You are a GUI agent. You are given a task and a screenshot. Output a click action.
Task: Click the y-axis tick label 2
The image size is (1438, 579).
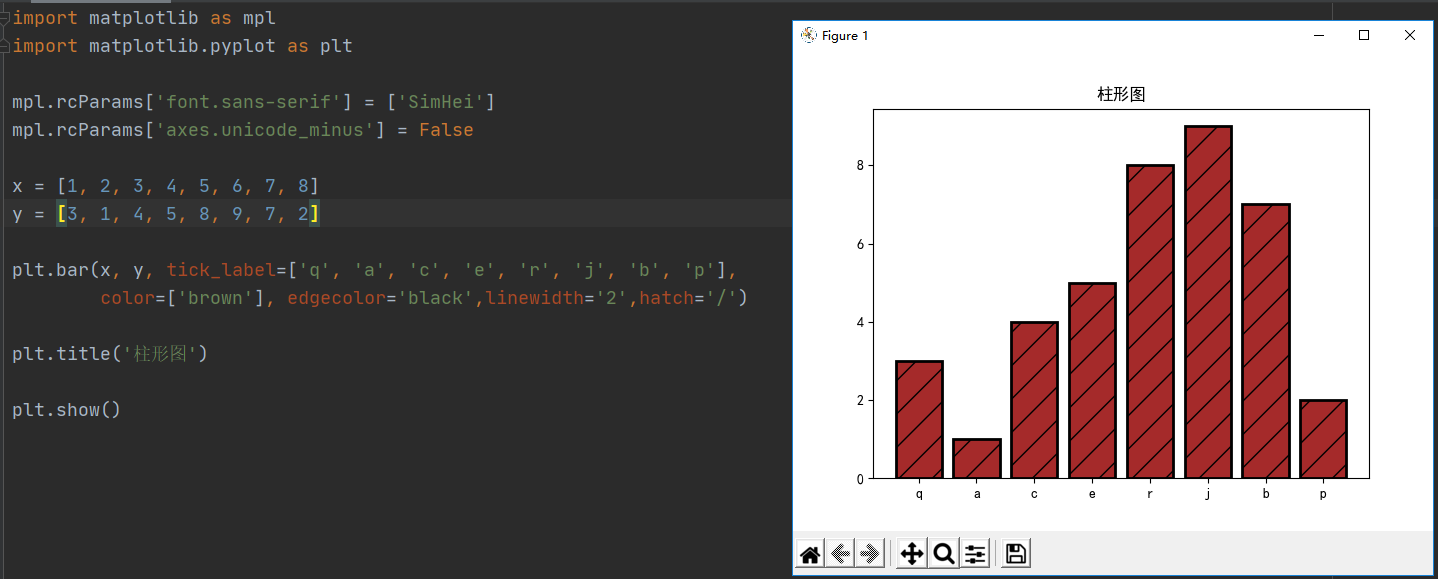[859, 400]
